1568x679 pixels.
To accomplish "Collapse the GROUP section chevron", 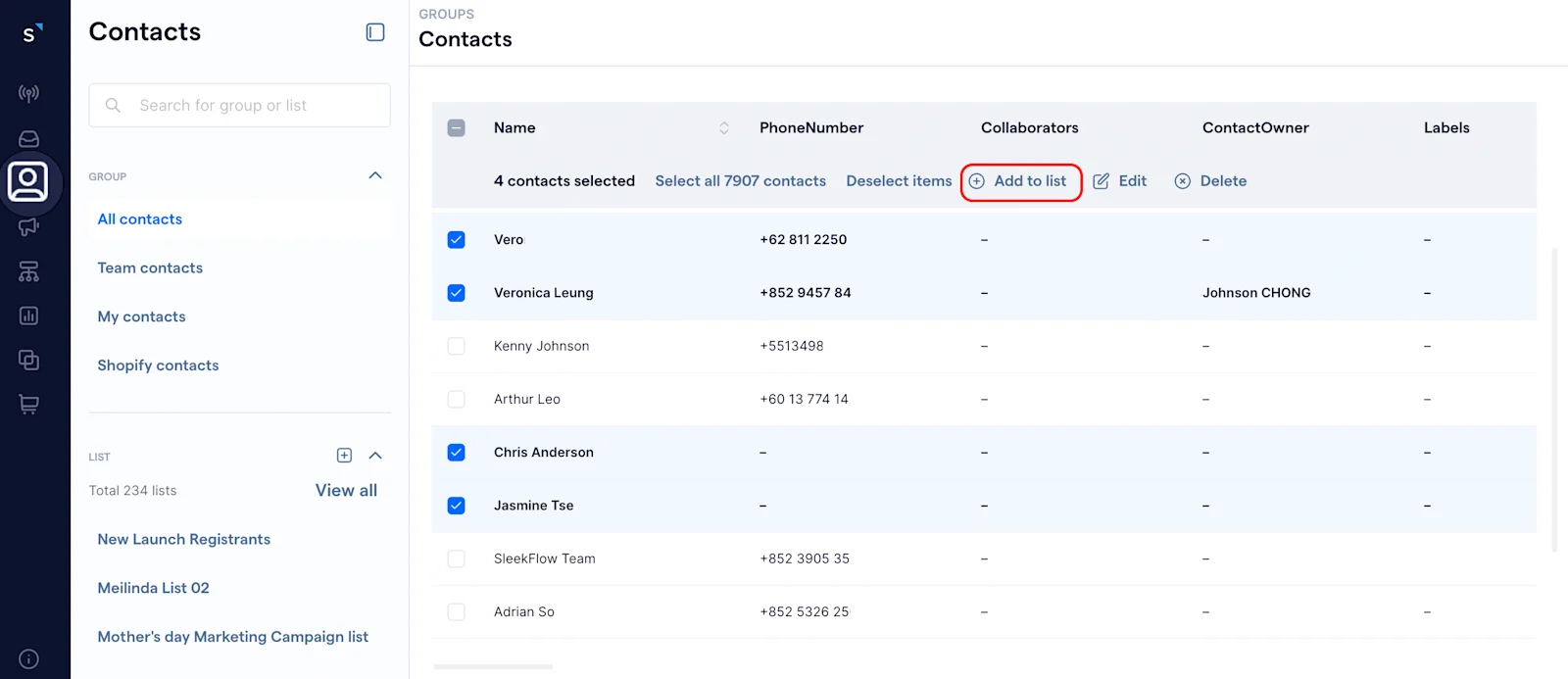I will pos(375,176).
